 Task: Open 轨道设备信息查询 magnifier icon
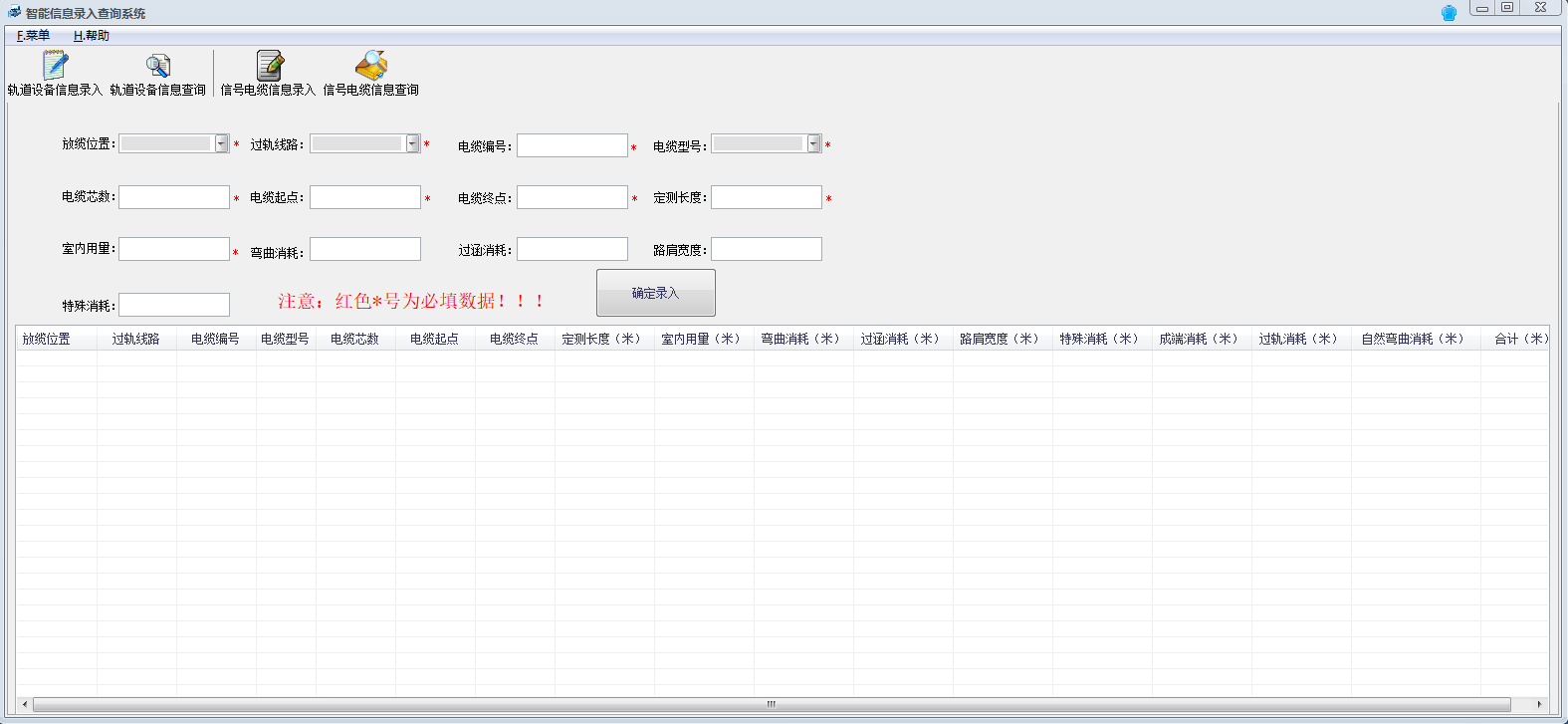(158, 66)
